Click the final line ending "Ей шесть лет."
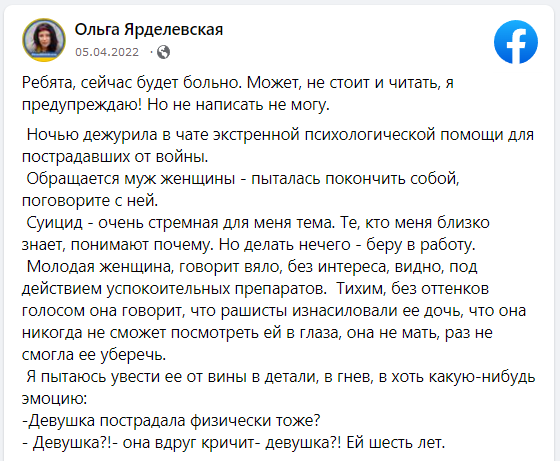This screenshot has width=560, height=461. point(234,443)
